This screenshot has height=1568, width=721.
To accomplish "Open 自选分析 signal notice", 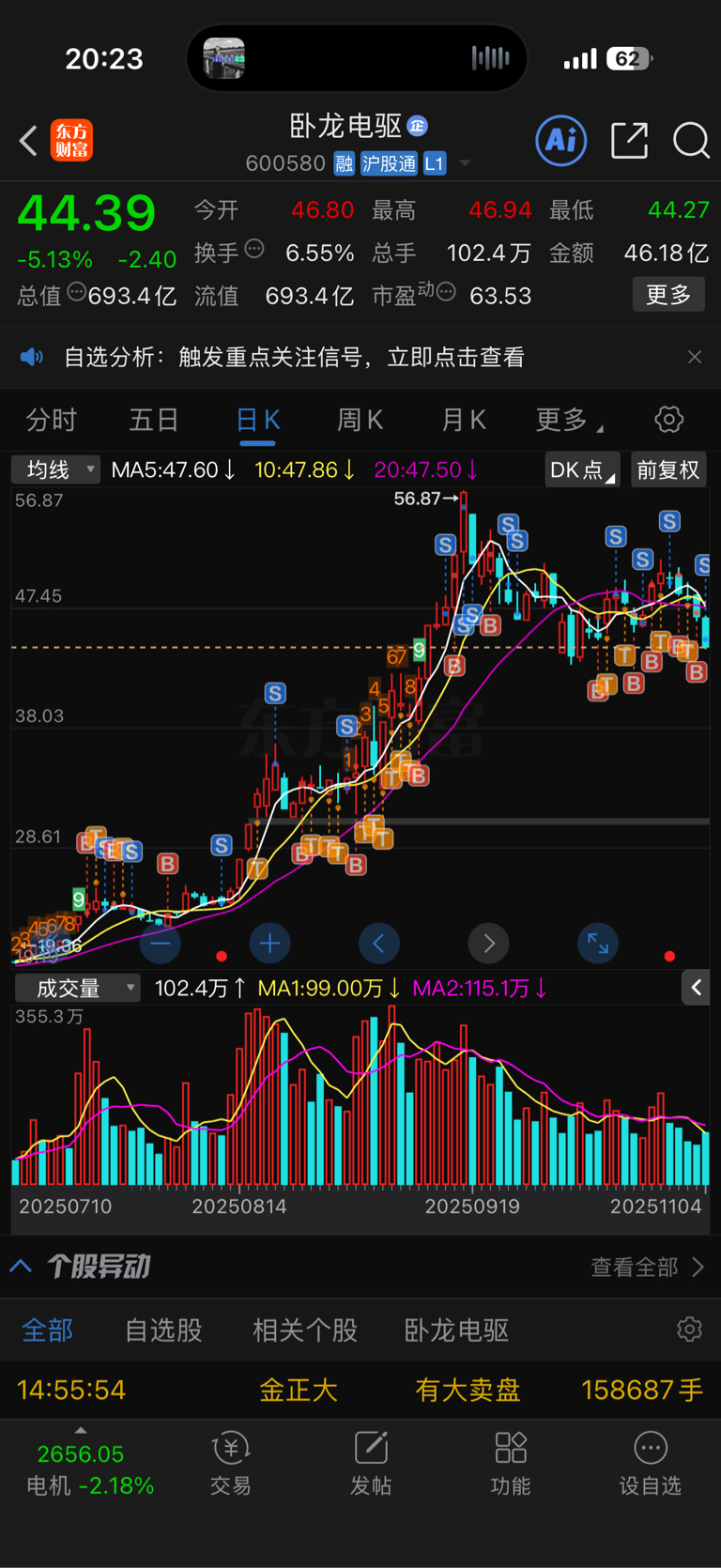I will coord(294,357).
